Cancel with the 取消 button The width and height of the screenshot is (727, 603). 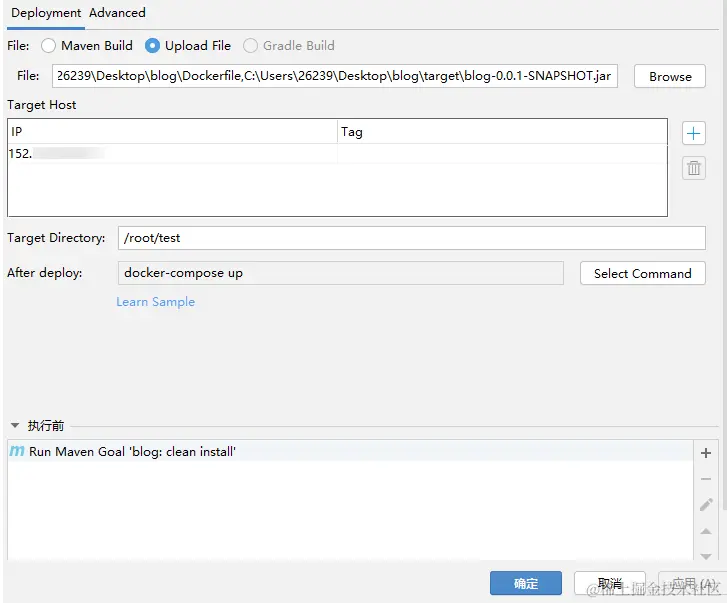coord(610,583)
